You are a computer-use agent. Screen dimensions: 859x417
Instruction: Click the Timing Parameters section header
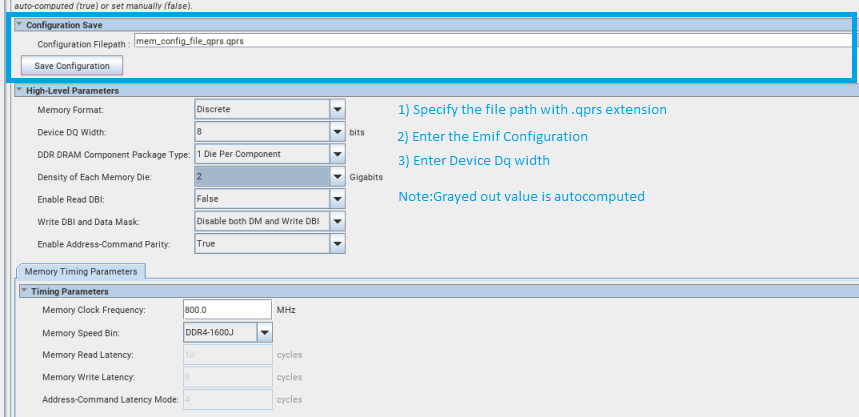click(x=65, y=291)
